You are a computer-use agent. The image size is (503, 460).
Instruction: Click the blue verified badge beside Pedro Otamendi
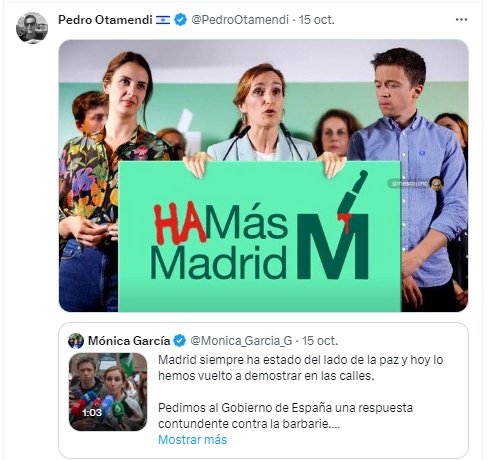tap(181, 20)
